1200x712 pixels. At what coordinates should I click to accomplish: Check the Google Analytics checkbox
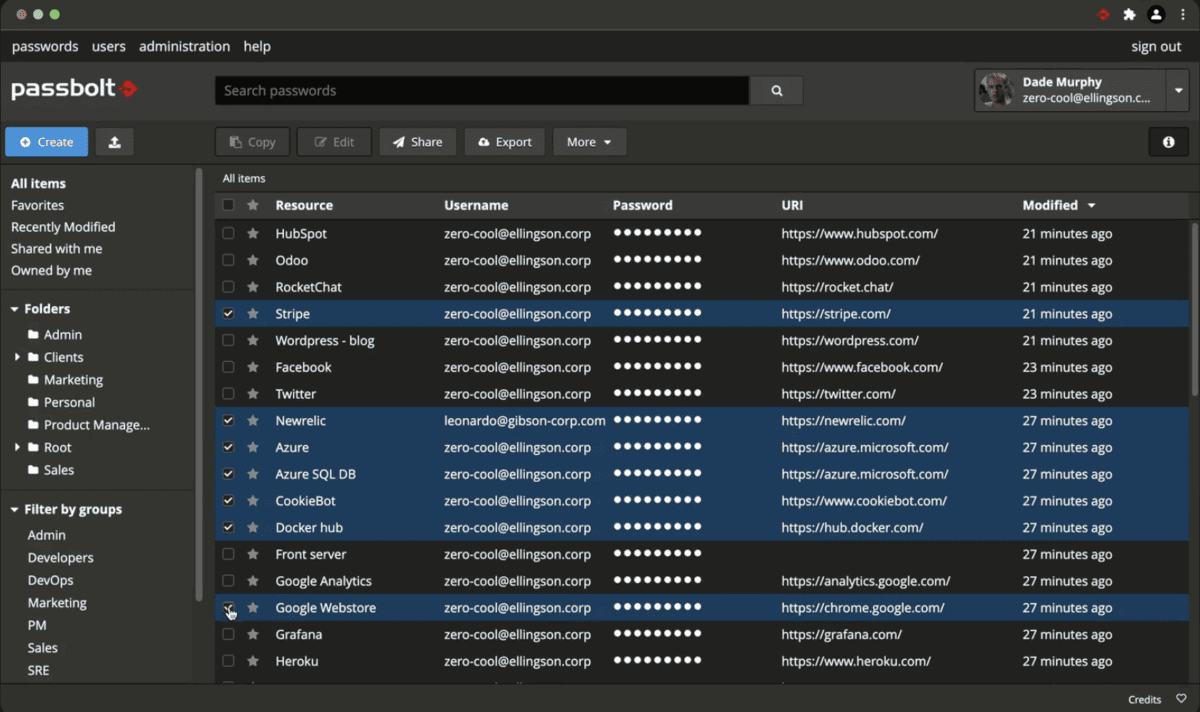coord(228,581)
